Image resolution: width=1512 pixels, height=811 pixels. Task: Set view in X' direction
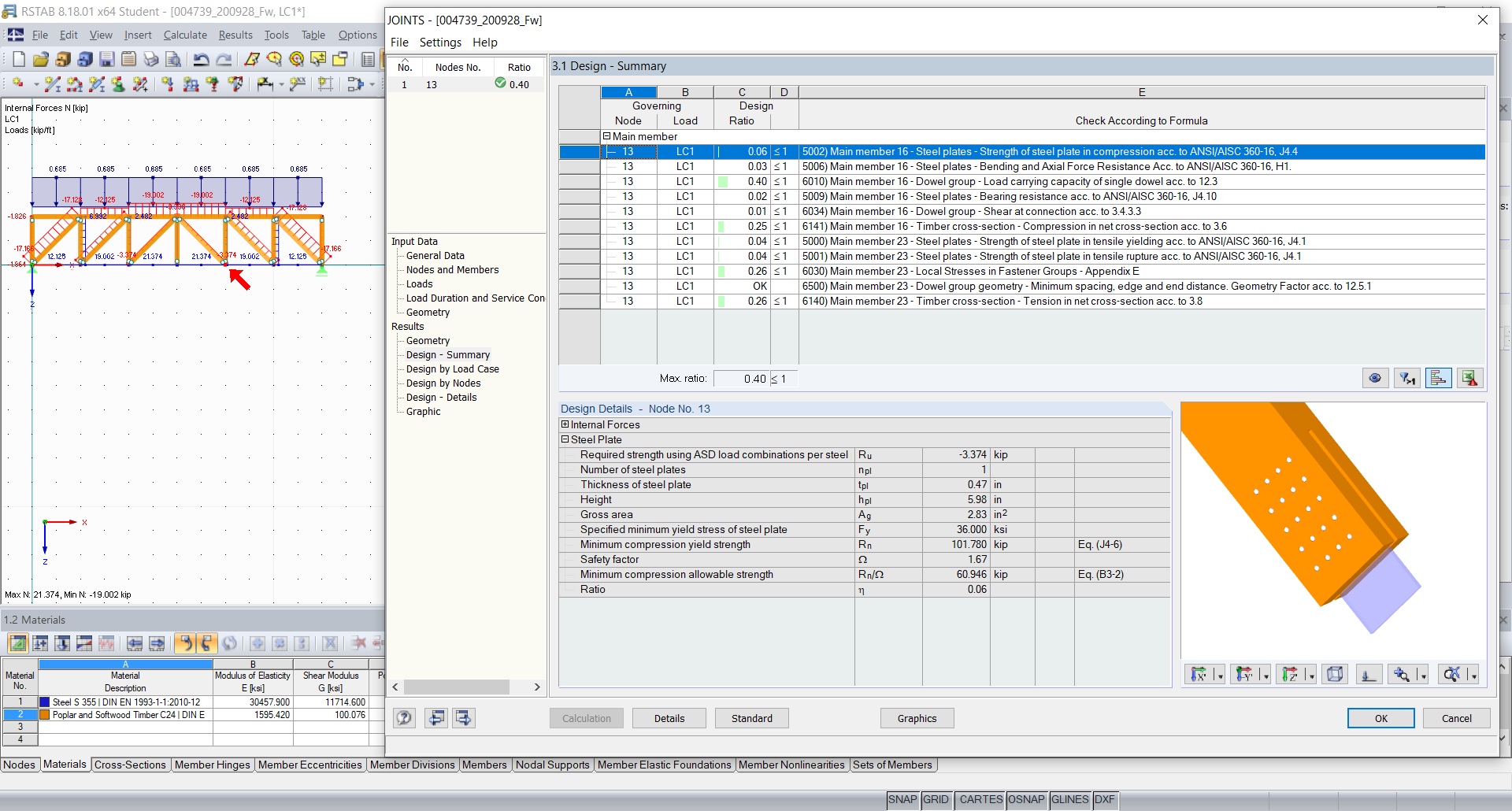1201,674
